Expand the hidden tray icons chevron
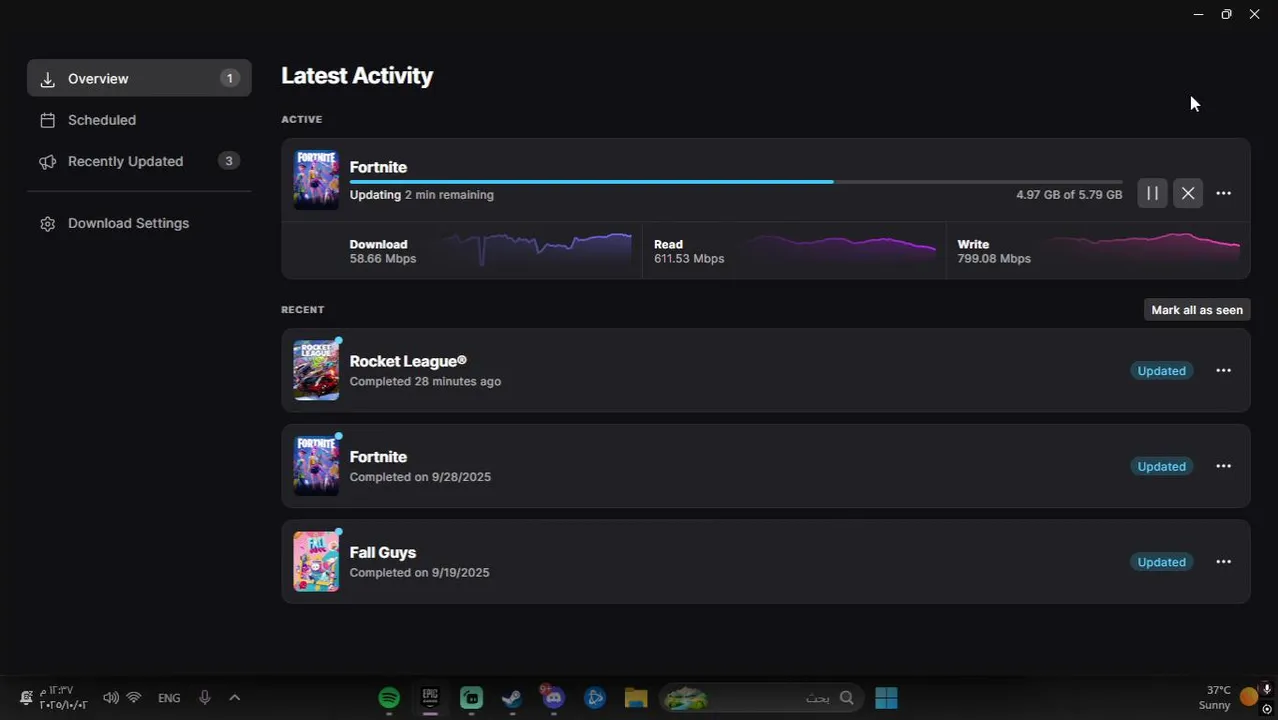 click(x=235, y=698)
